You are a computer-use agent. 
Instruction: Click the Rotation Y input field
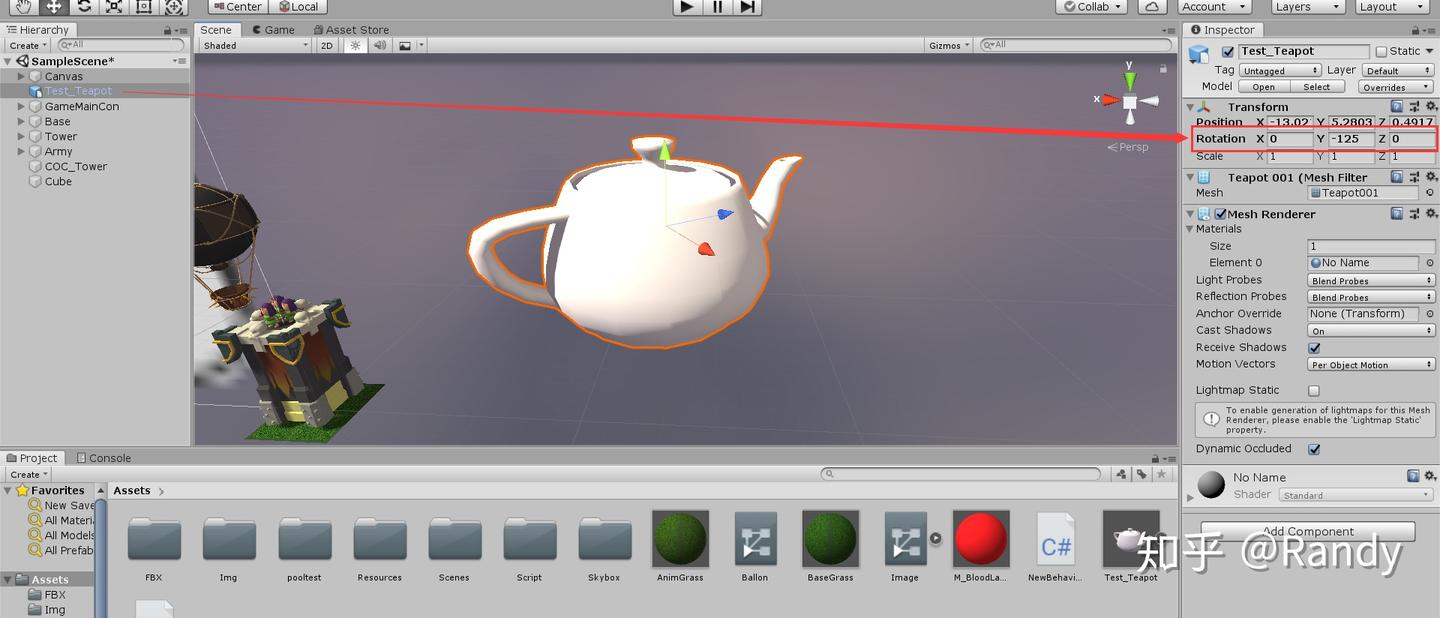(x=1350, y=139)
